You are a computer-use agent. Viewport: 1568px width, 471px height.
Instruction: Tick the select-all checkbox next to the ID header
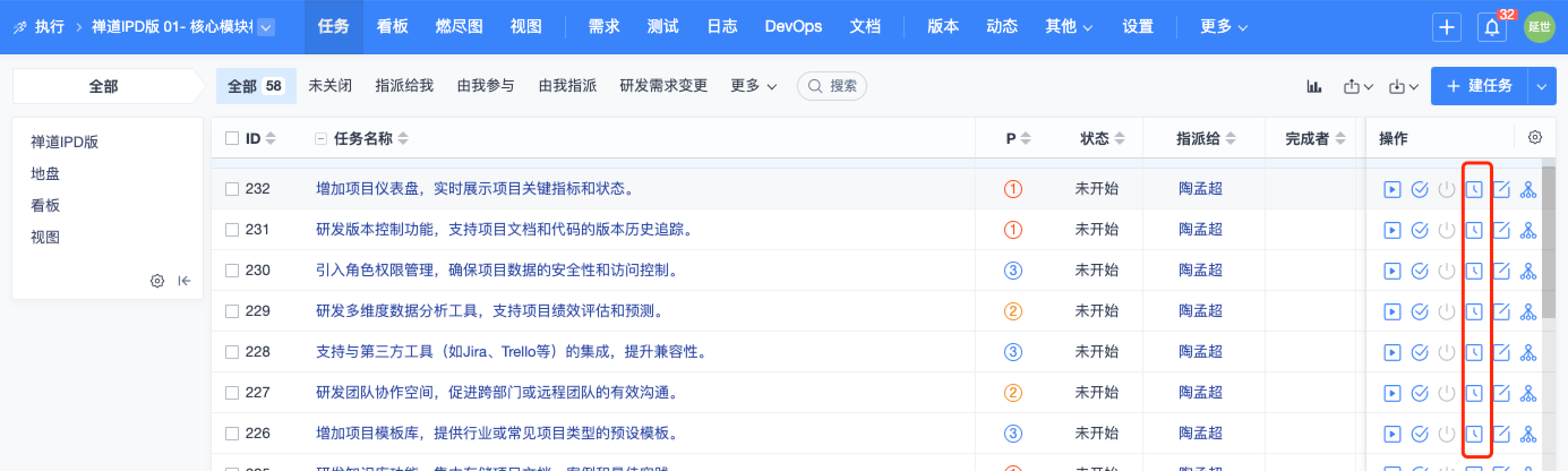[x=232, y=138]
